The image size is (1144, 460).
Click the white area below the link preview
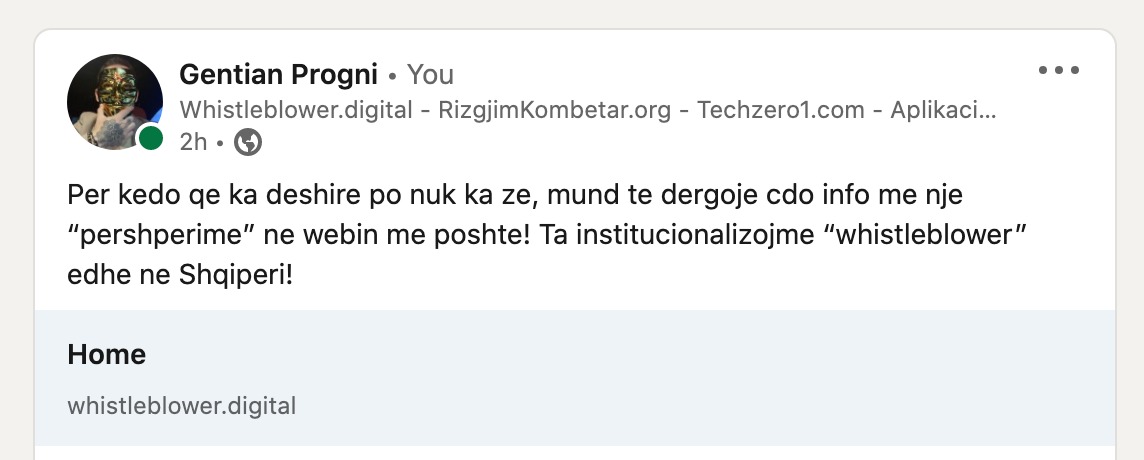click(575, 453)
